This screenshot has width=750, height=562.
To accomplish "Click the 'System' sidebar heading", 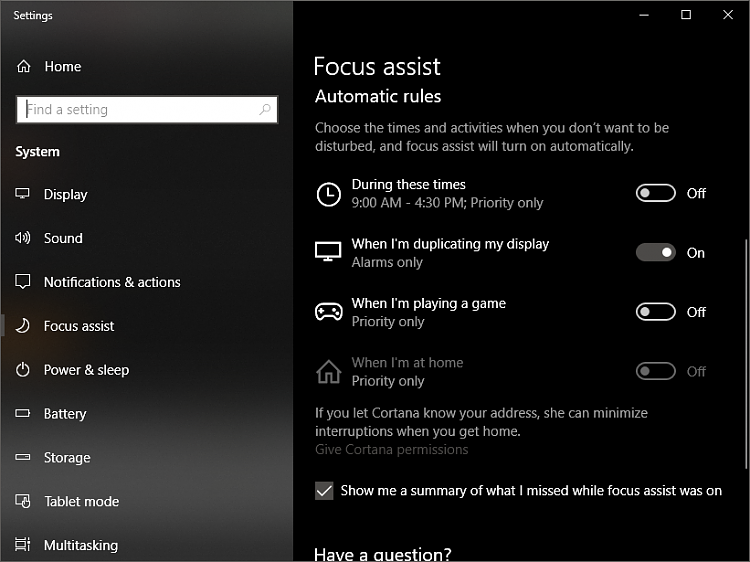I will (x=37, y=152).
